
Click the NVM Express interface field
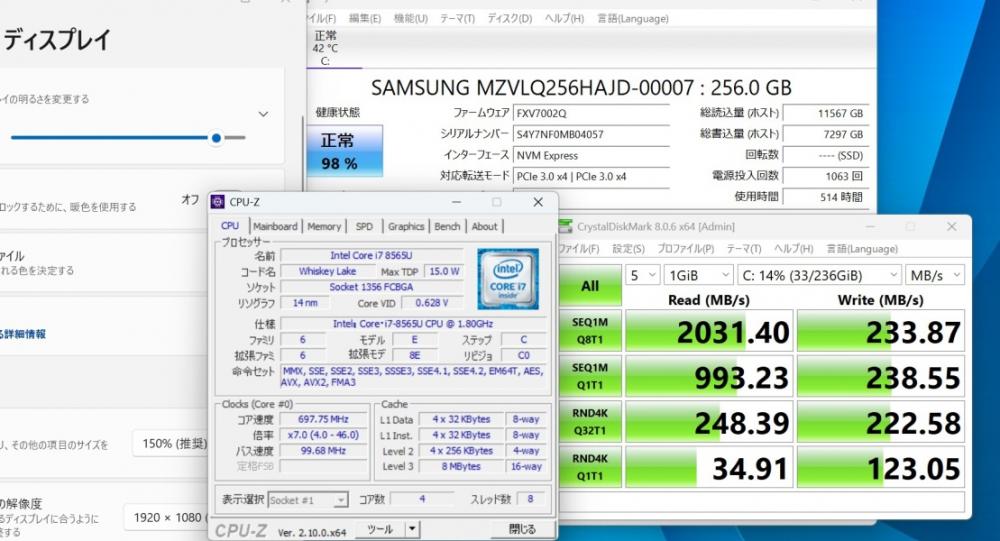coord(591,155)
